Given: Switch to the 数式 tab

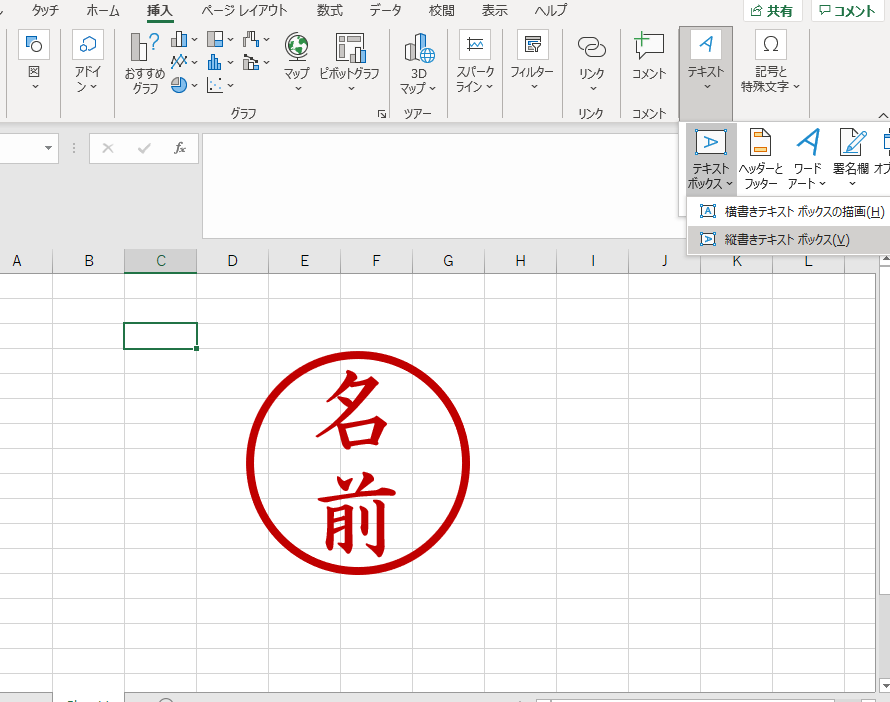Looking at the screenshot, I should pos(329,11).
